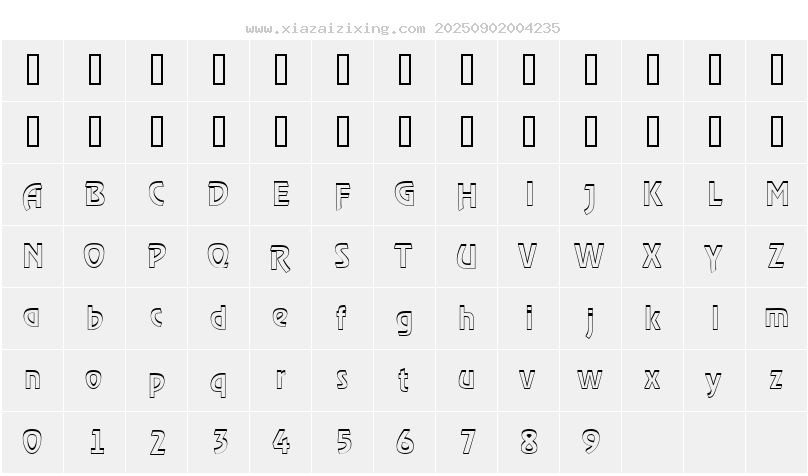Select the uppercase Q glyph
This screenshot has height=476, width=808.
(218, 256)
